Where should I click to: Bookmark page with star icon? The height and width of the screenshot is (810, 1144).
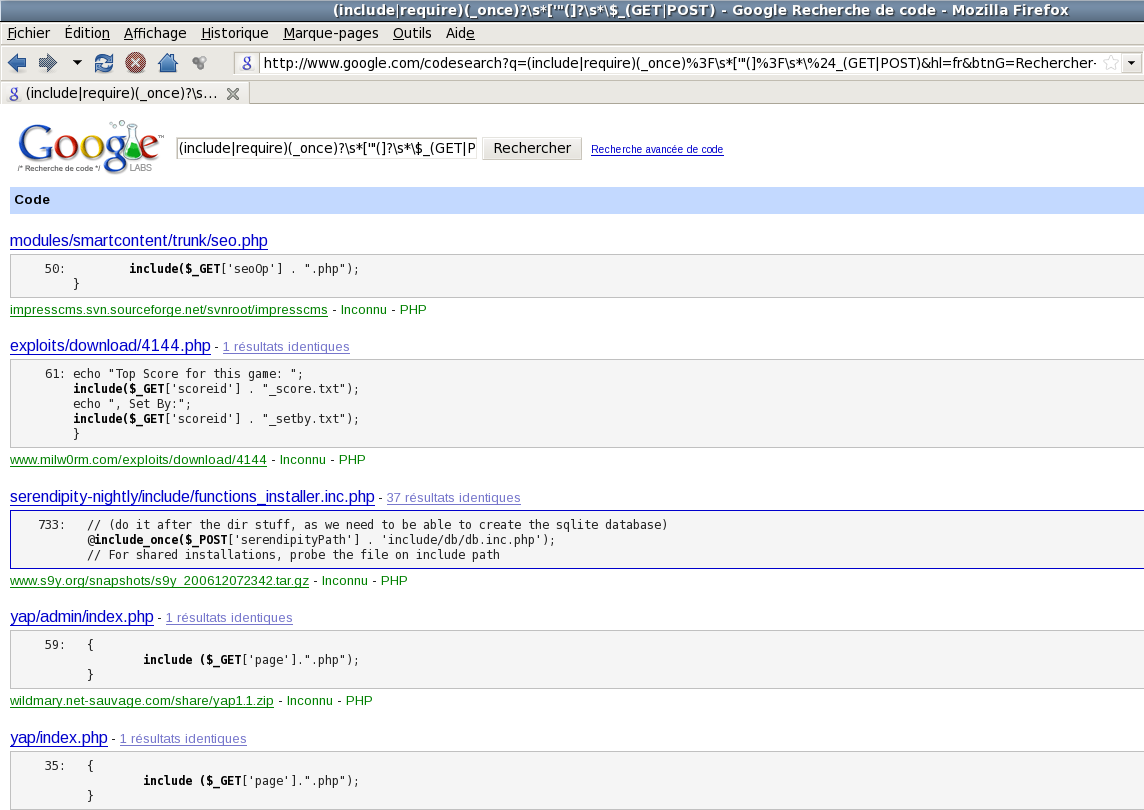coord(1110,63)
